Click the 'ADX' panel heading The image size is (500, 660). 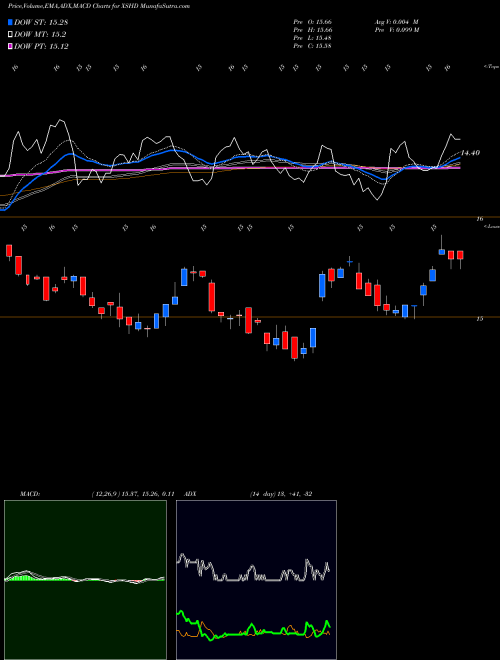190,494
